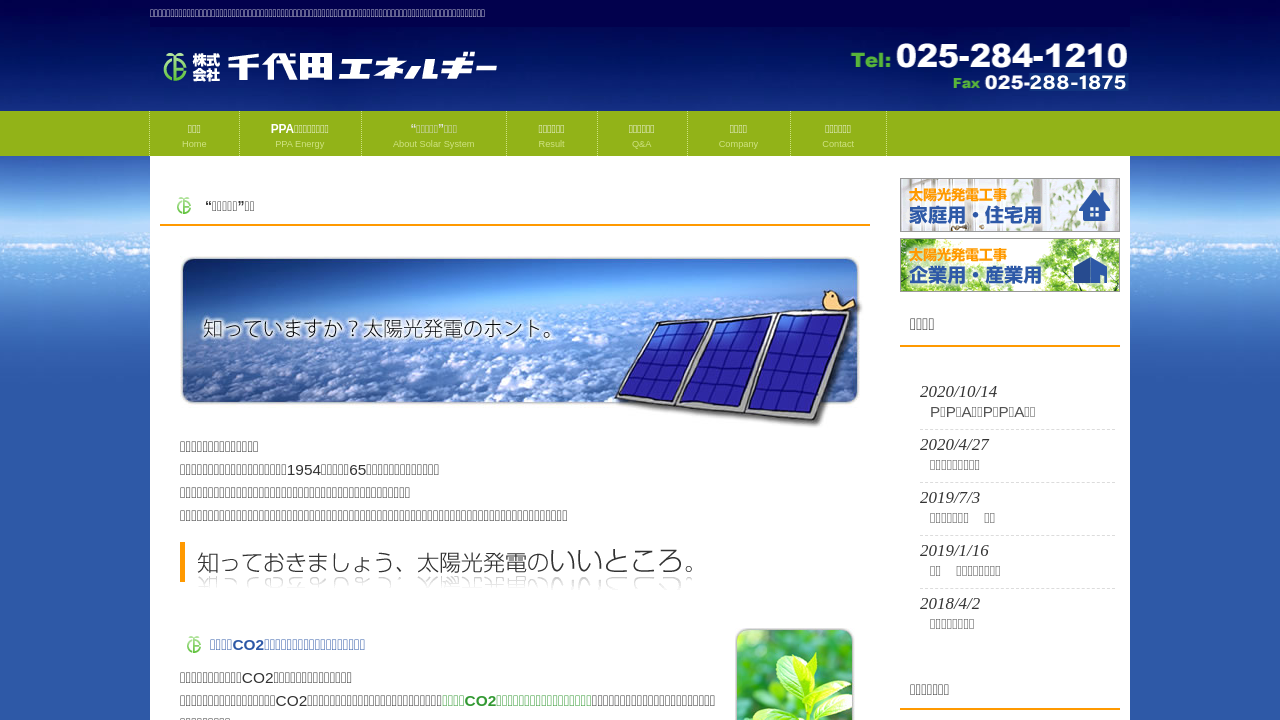1280x720 pixels.
Task: Go to the PPA Energy menu page
Action: pos(299,135)
